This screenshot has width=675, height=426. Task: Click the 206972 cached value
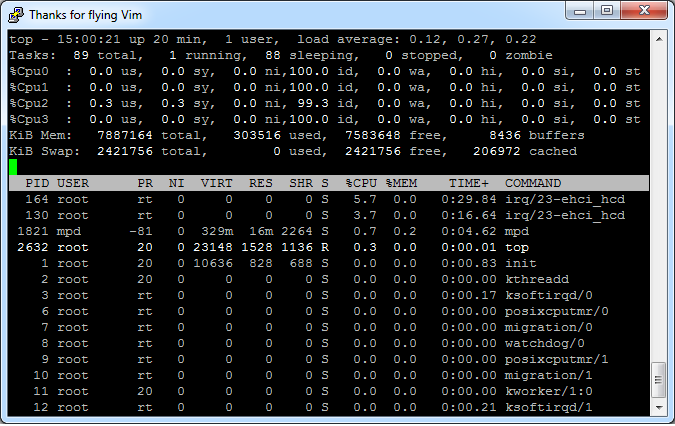click(497, 151)
